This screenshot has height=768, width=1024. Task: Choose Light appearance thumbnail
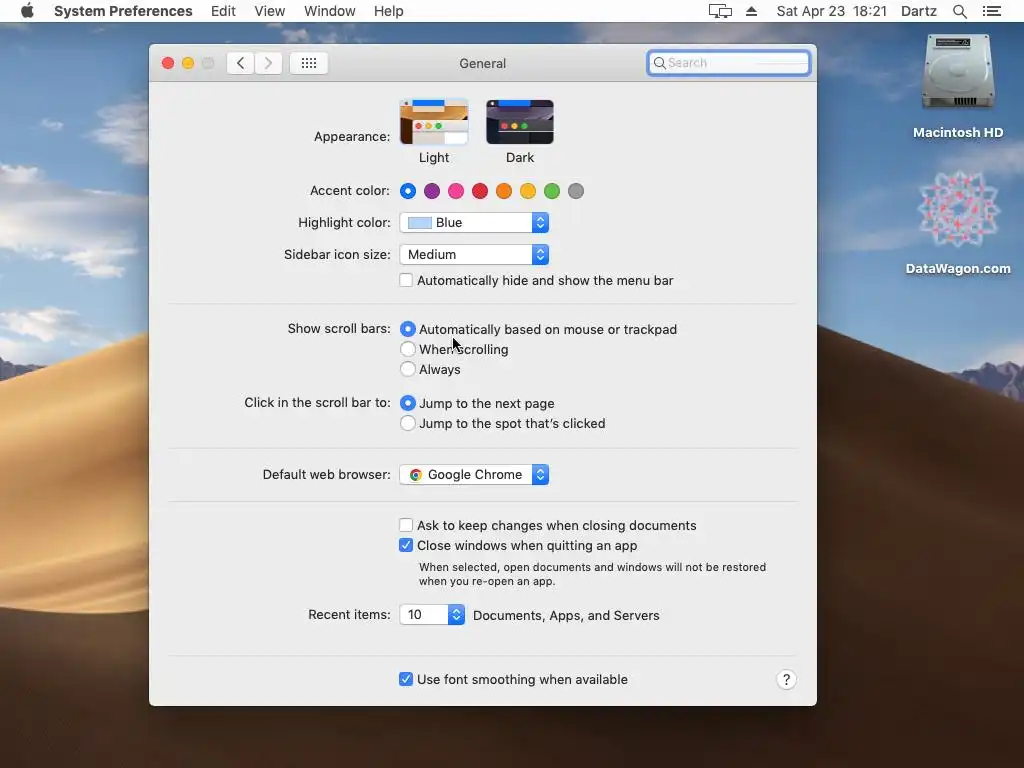434,122
